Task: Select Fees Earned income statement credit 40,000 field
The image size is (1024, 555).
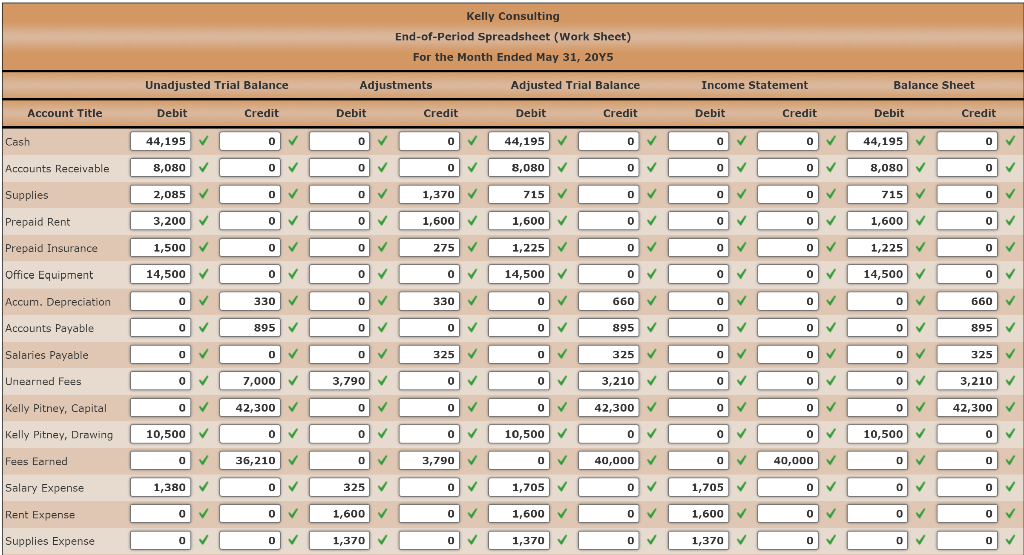Action: 788,461
